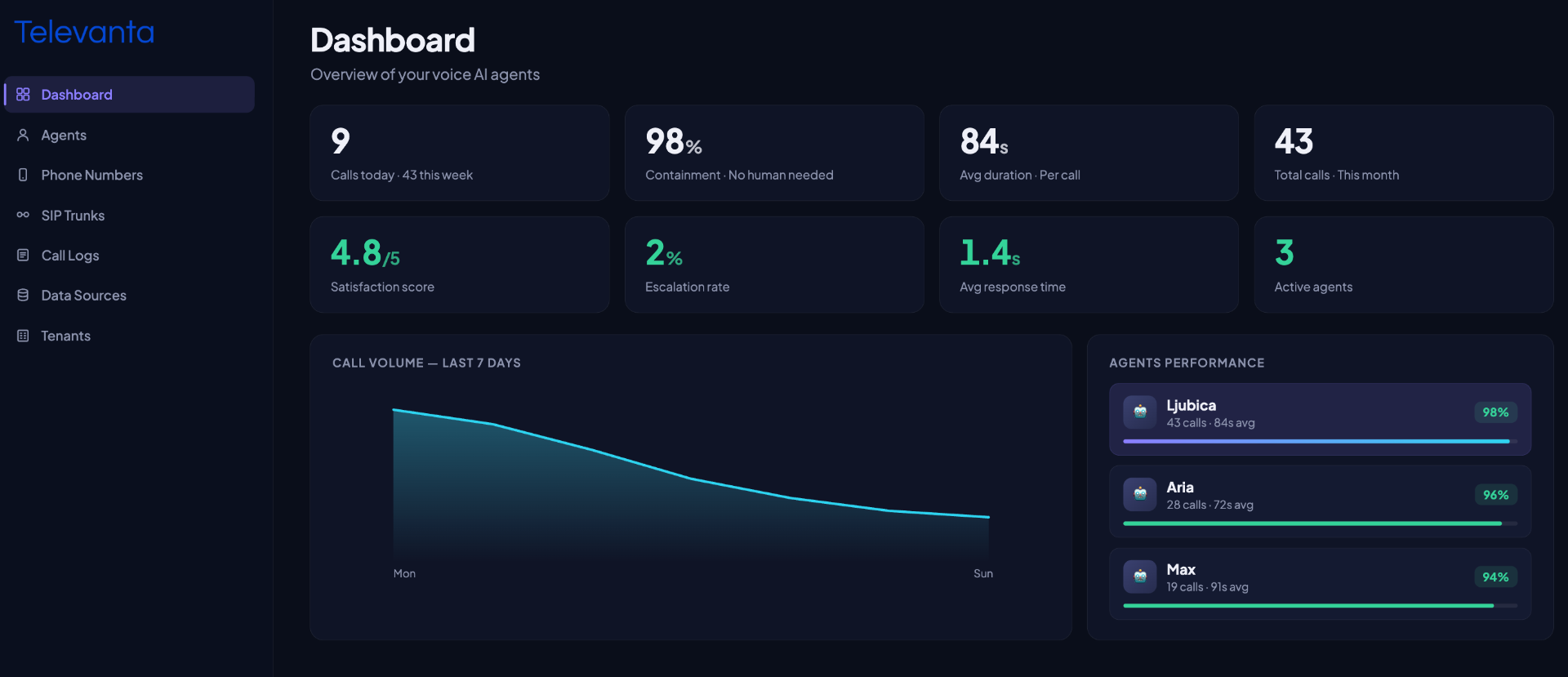1568x677 pixels.
Task: Click "28 calls · 72s avg" text
Action: [1209, 505]
